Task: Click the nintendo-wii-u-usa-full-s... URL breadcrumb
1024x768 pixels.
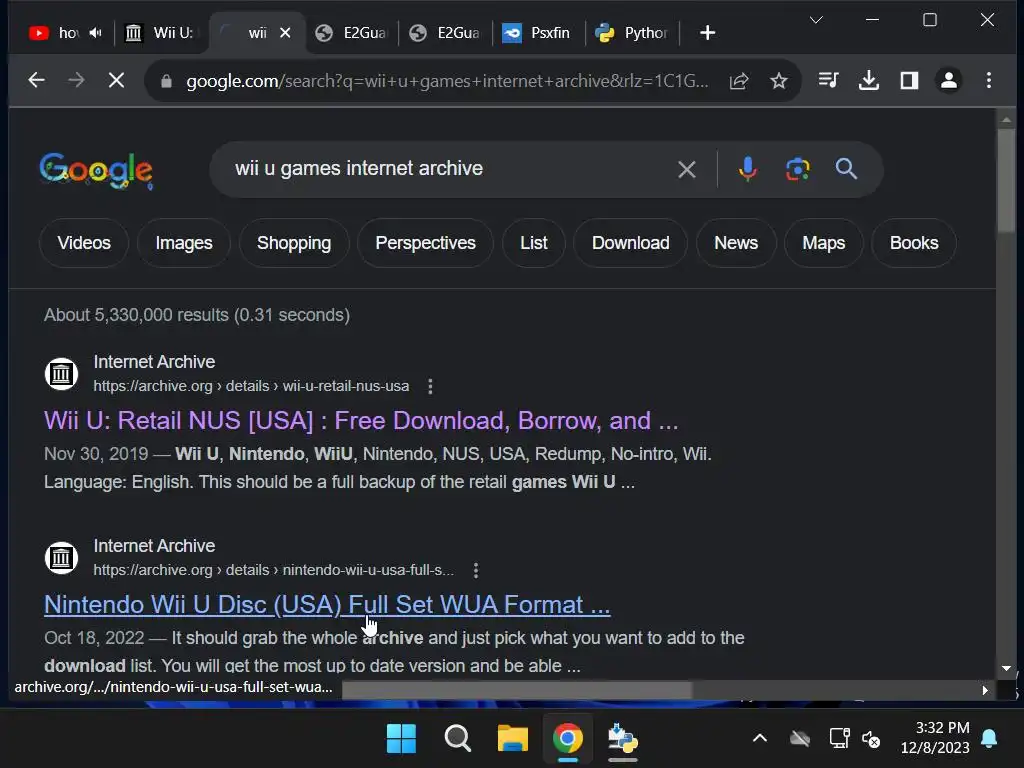Action: point(274,570)
